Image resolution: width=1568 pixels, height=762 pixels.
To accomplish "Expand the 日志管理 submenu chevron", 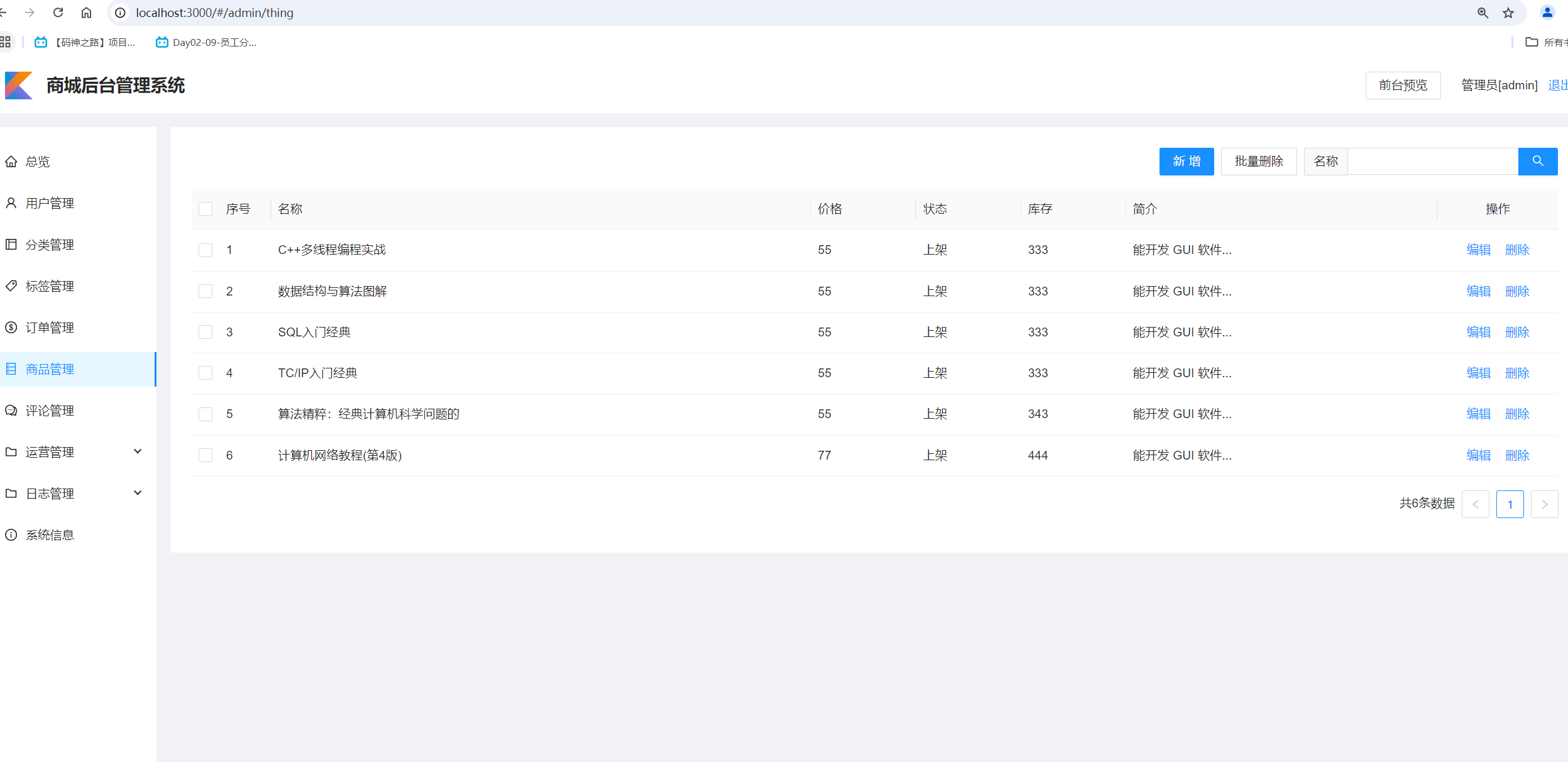I will 138,493.
